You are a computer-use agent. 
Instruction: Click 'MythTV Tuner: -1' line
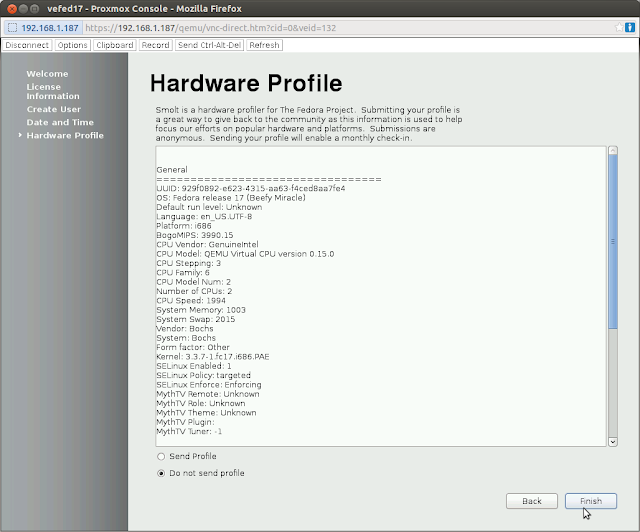point(190,432)
